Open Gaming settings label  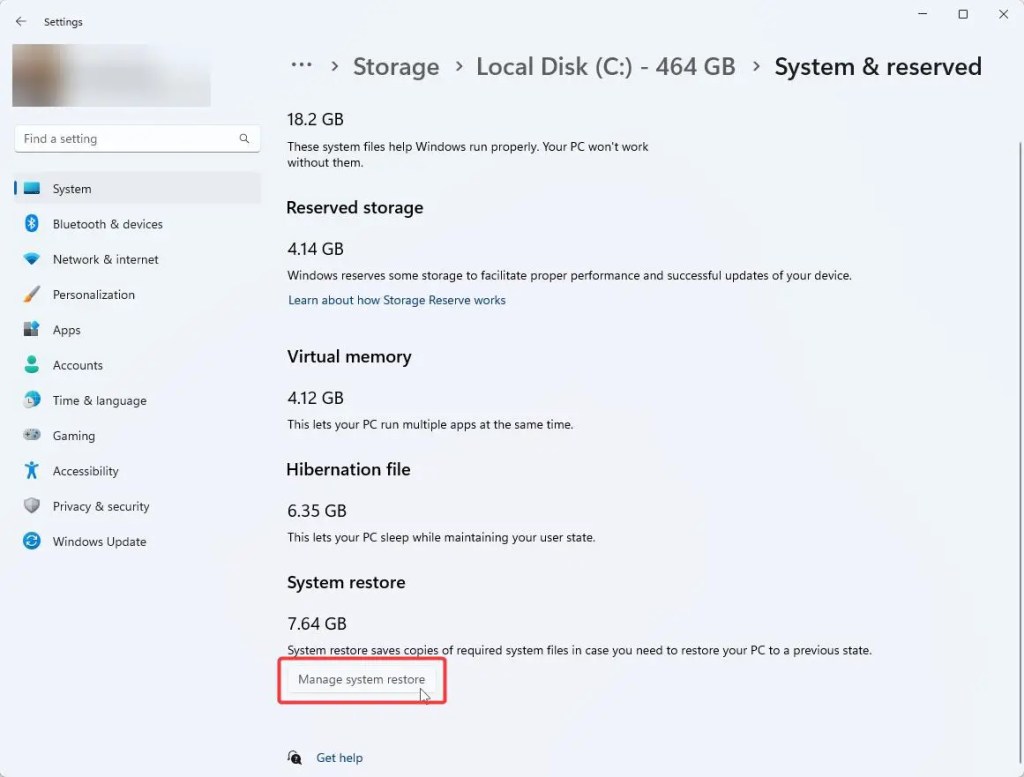tap(74, 436)
